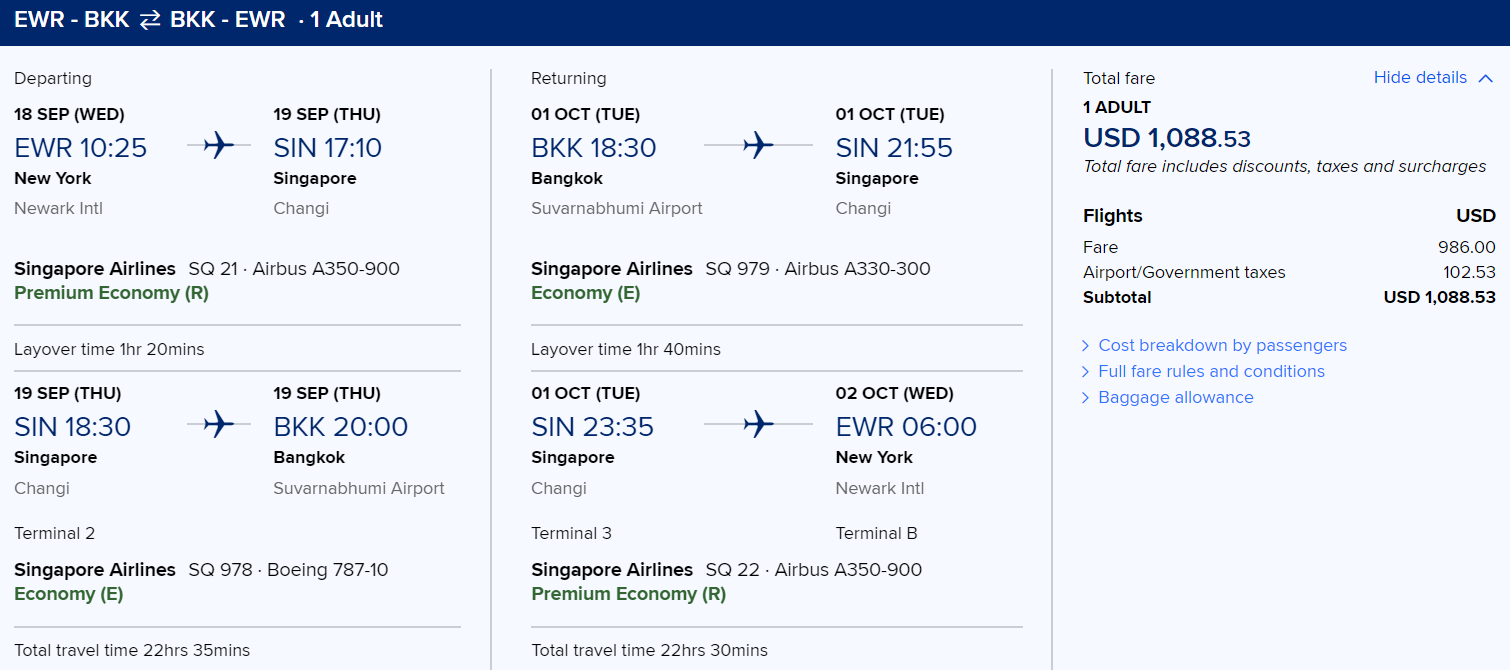Click the Premium Economy (R) label for SQ 22

tap(628, 594)
